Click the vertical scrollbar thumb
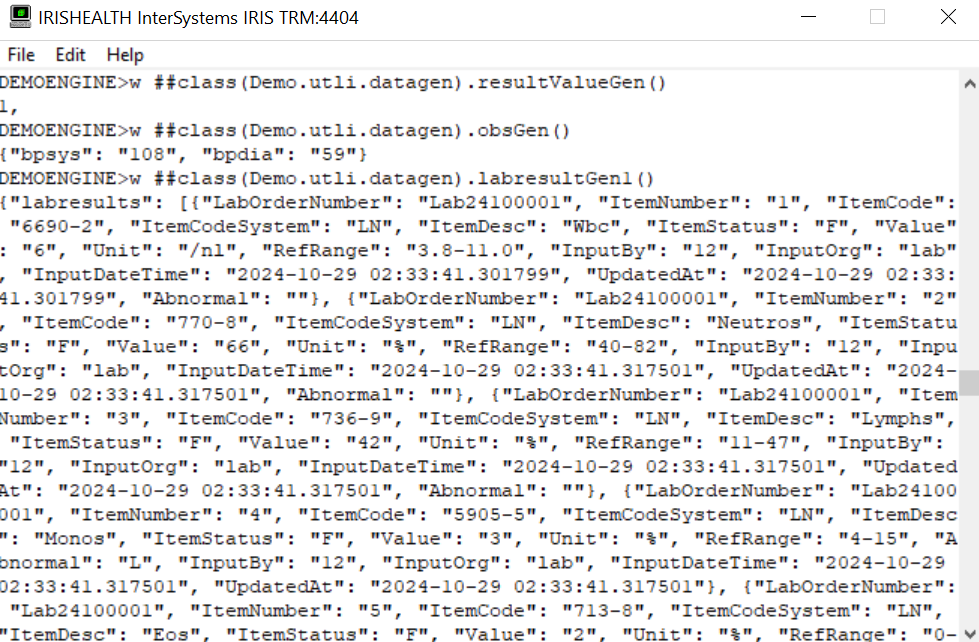Image resolution: width=979 pixels, height=642 pixels. click(x=970, y=383)
